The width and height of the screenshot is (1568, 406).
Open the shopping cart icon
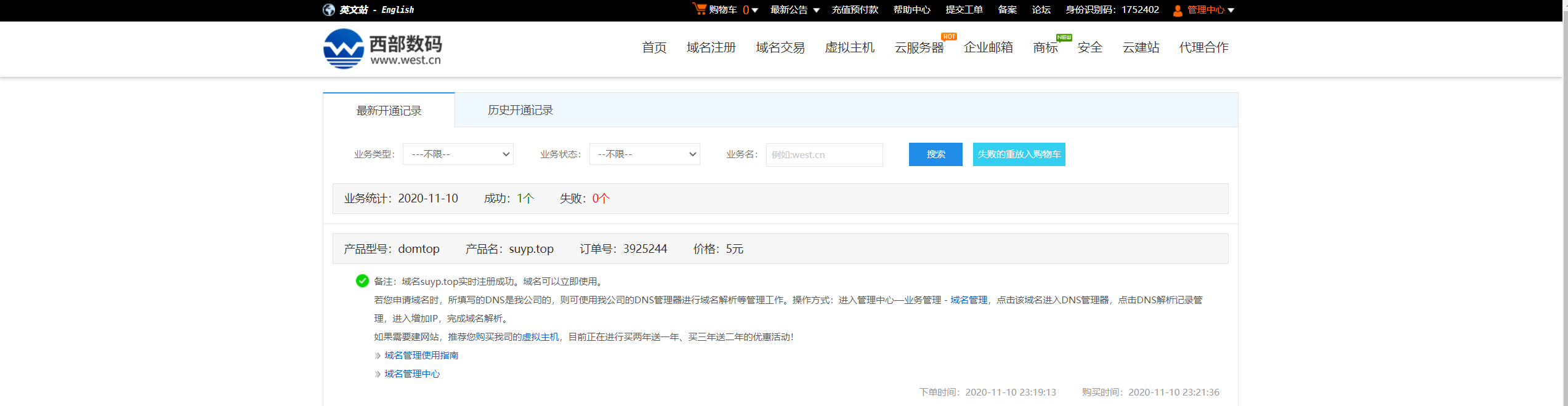point(699,9)
